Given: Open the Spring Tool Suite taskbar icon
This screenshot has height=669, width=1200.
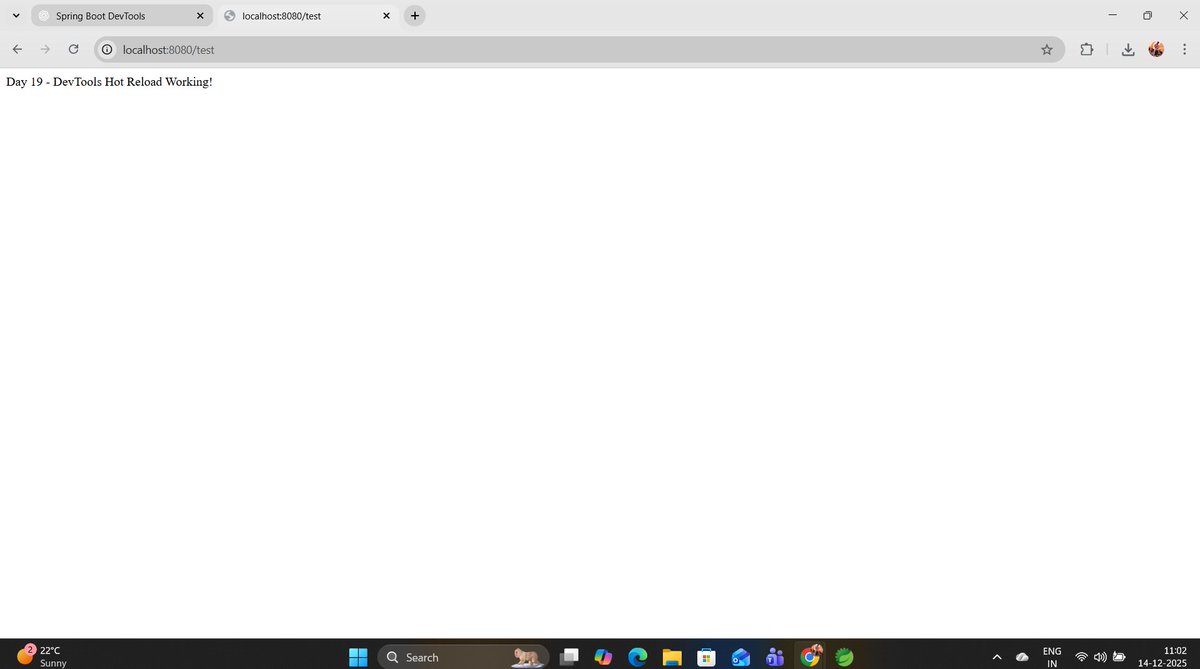Looking at the screenshot, I should pyautogui.click(x=845, y=656).
